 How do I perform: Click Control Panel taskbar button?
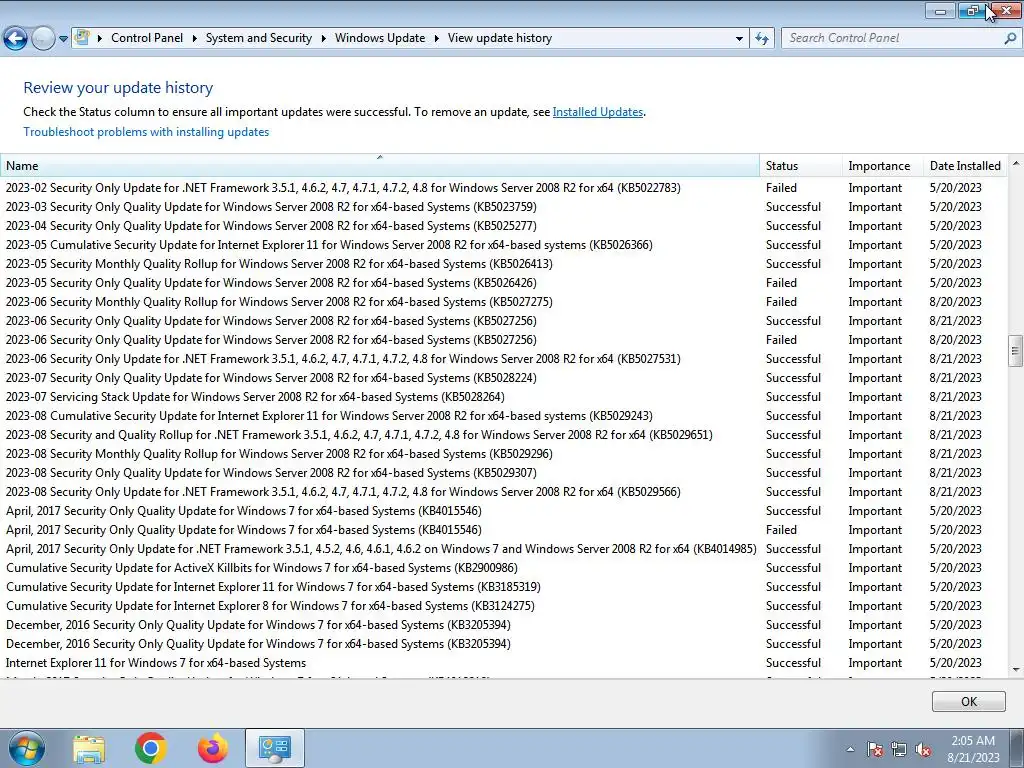coord(274,748)
